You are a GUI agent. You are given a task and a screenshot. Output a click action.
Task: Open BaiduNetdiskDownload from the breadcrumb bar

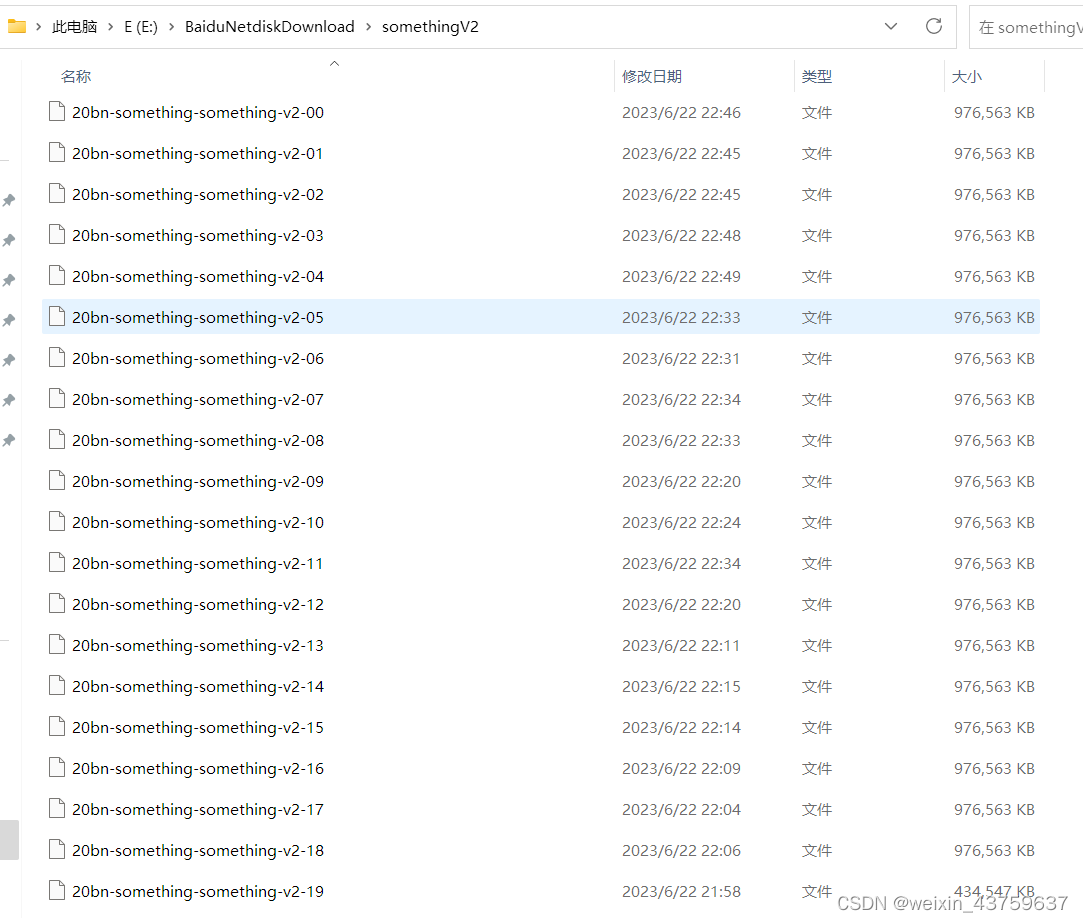pos(269,26)
